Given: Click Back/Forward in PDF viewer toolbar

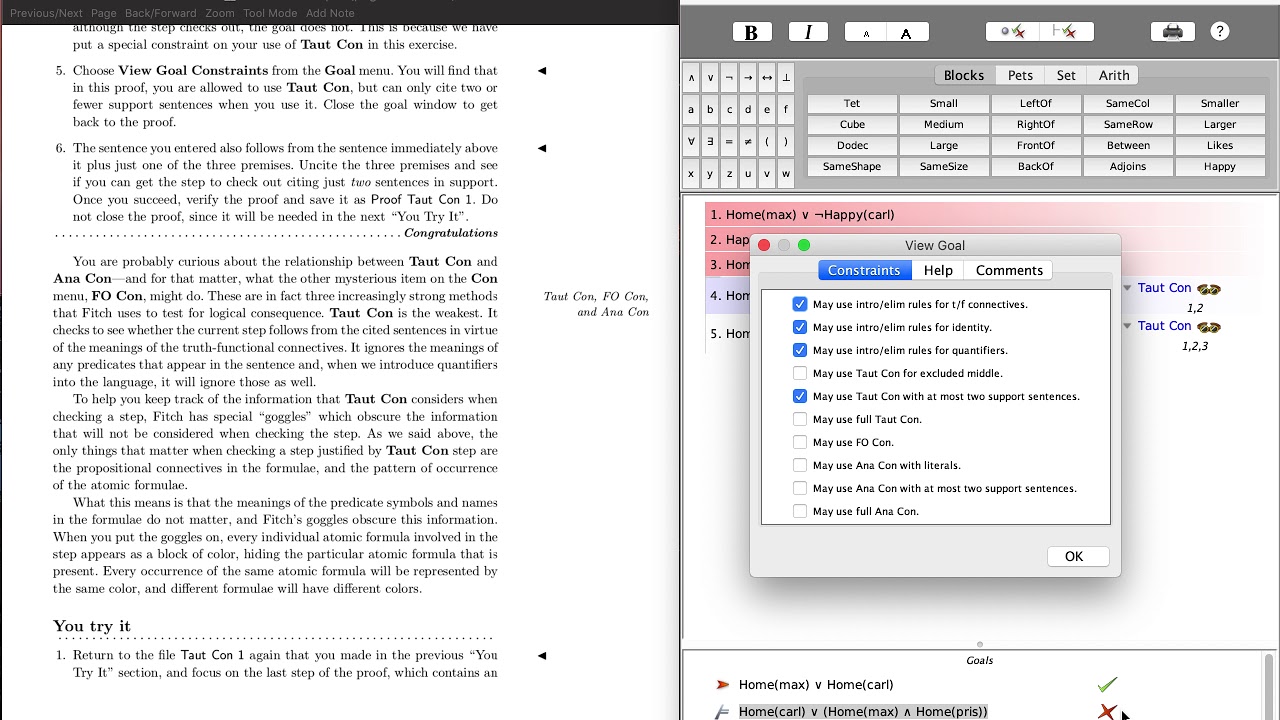Looking at the screenshot, I should (x=161, y=13).
